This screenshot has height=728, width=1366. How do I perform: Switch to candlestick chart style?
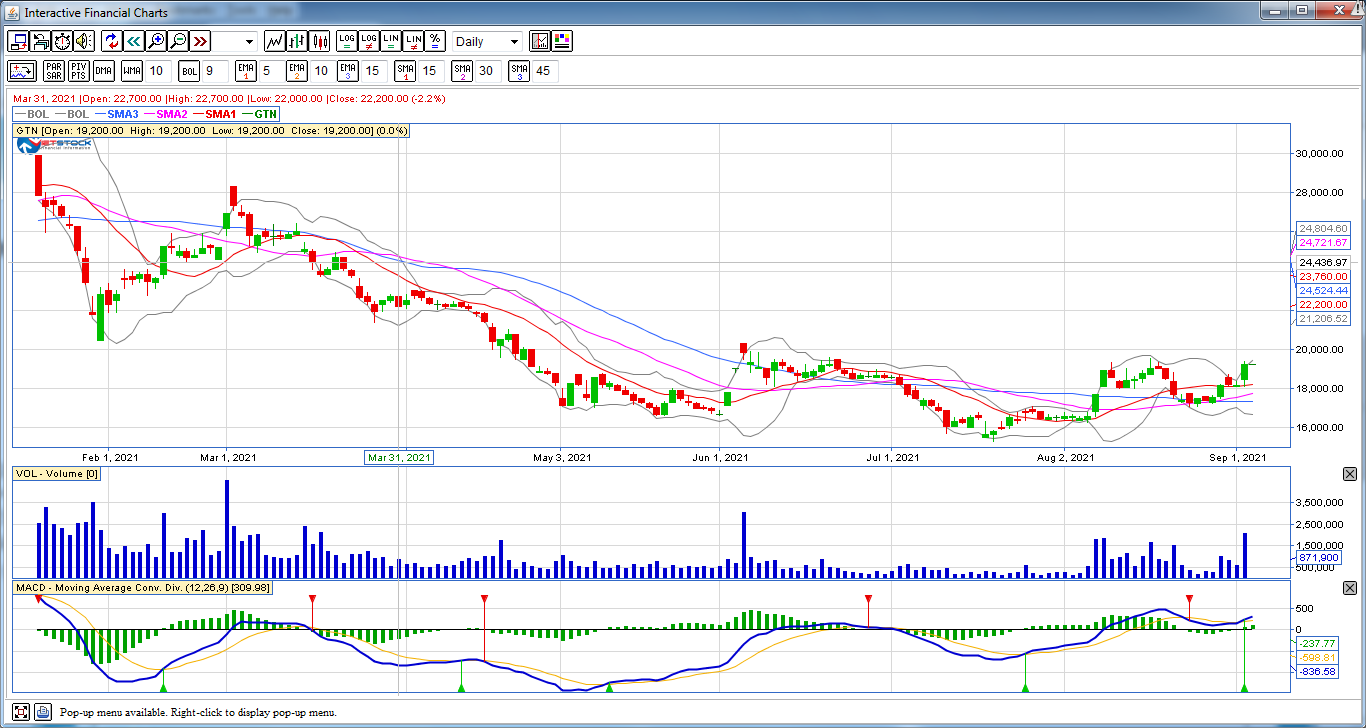click(320, 41)
